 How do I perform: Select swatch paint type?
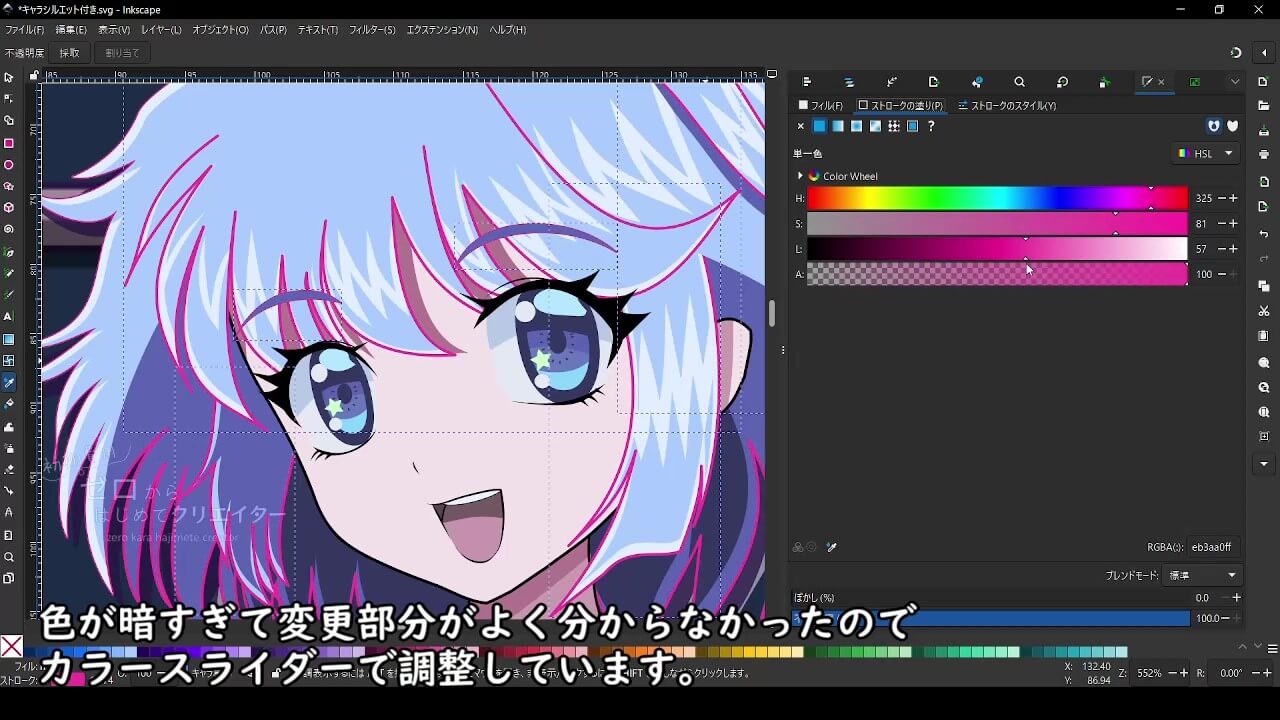(x=912, y=126)
